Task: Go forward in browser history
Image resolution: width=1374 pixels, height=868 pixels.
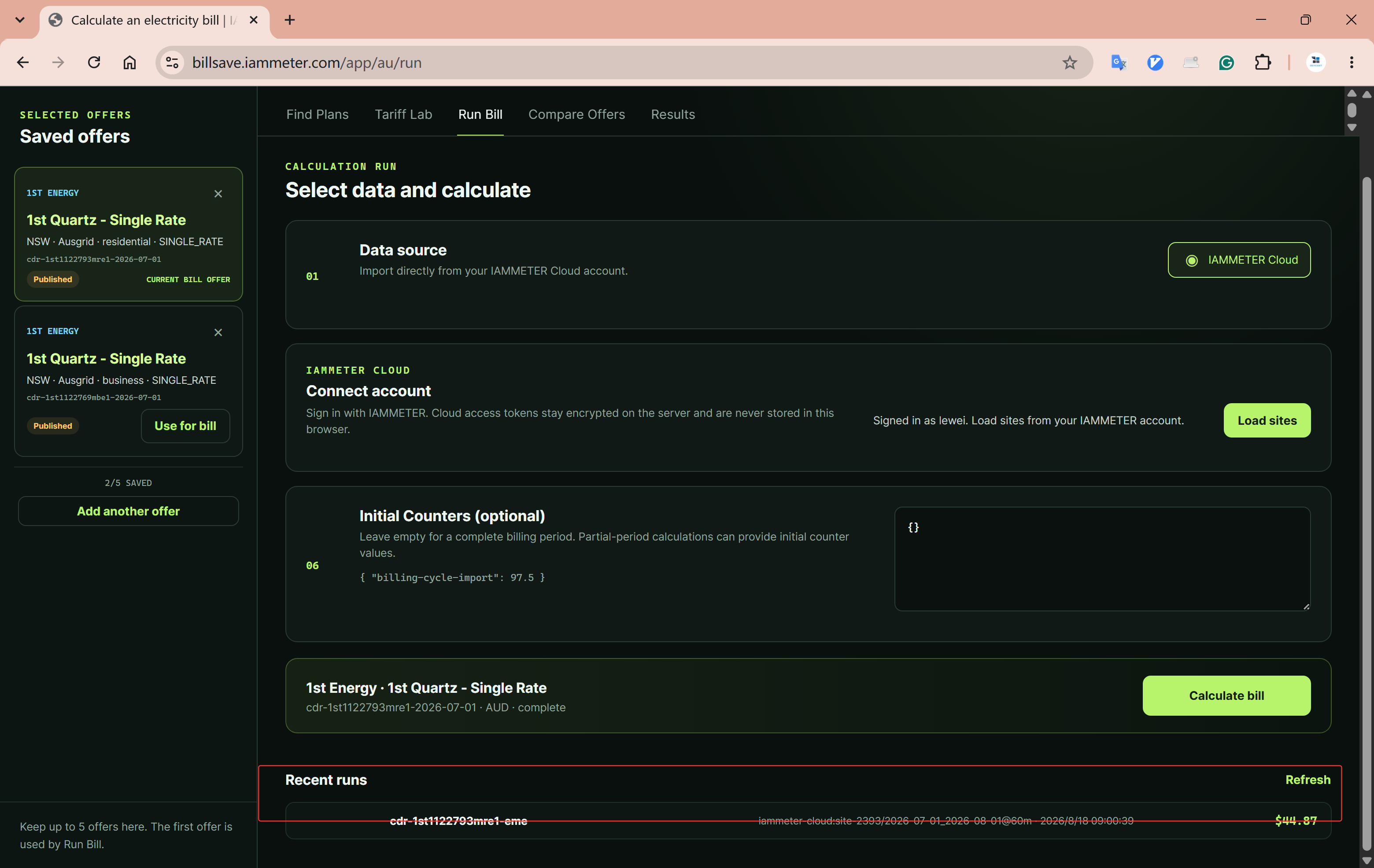Action: pos(58,62)
